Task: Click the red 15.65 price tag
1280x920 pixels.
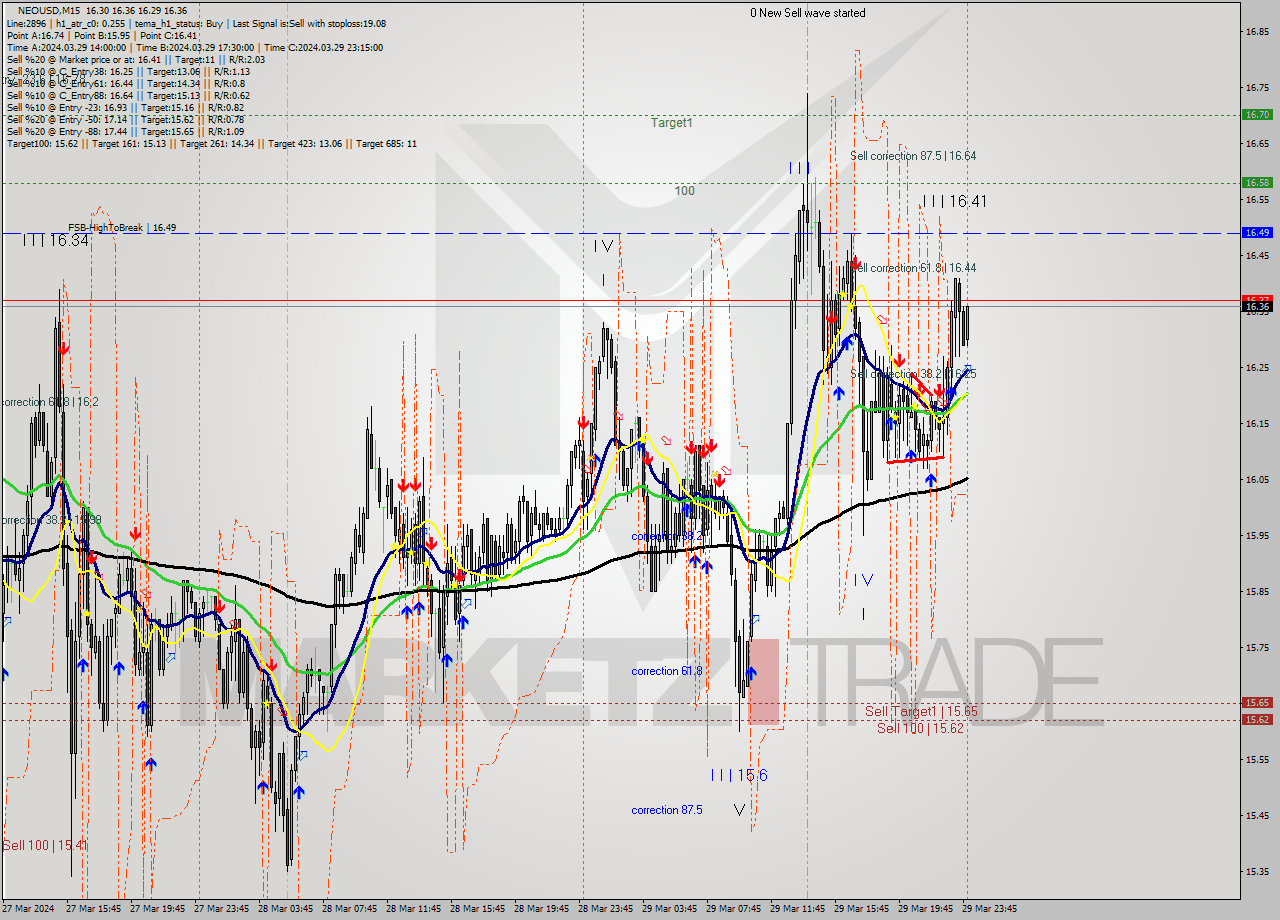Action: click(1257, 703)
